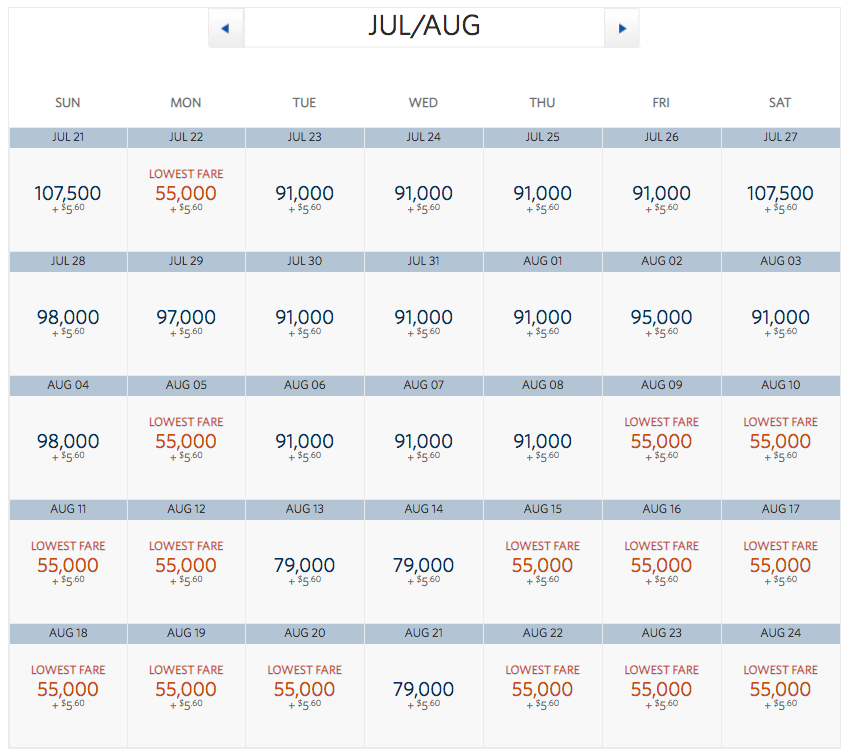Select Jul 29 fare of 97,000
The height and width of the screenshot is (755, 850).
pyautogui.click(x=186, y=318)
